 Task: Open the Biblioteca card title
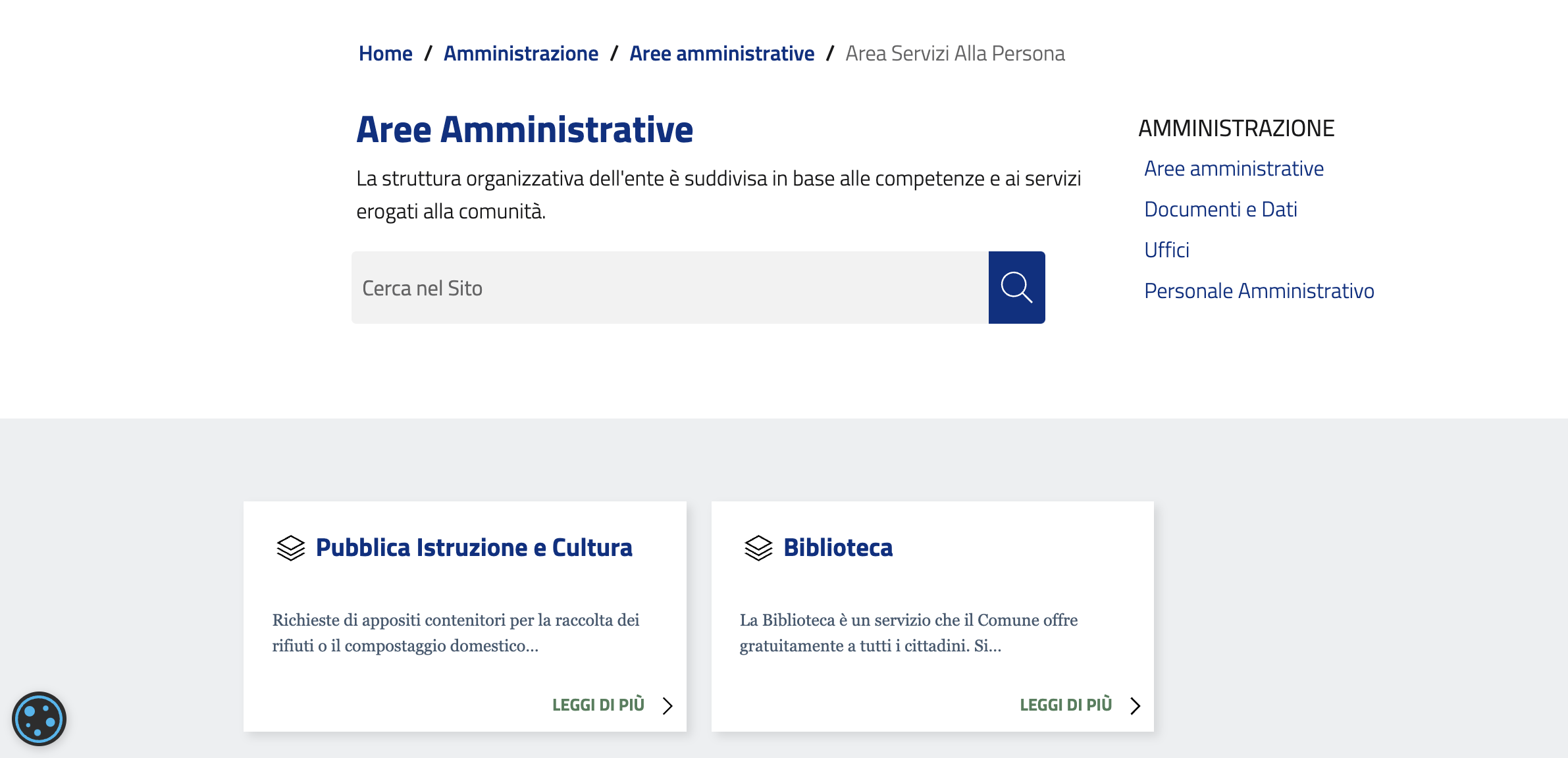[x=837, y=547]
